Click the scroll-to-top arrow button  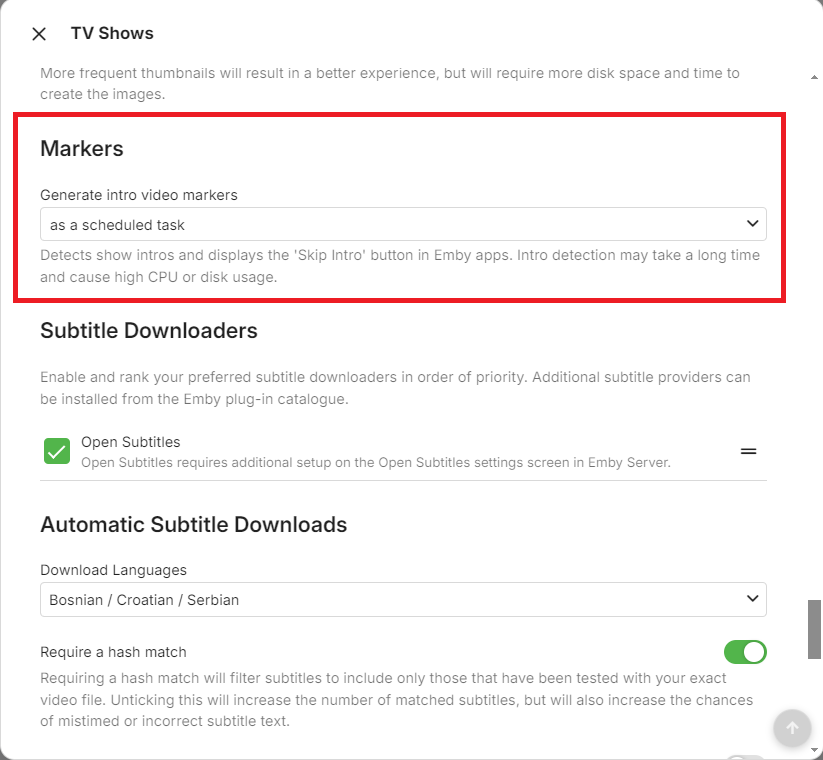point(792,729)
